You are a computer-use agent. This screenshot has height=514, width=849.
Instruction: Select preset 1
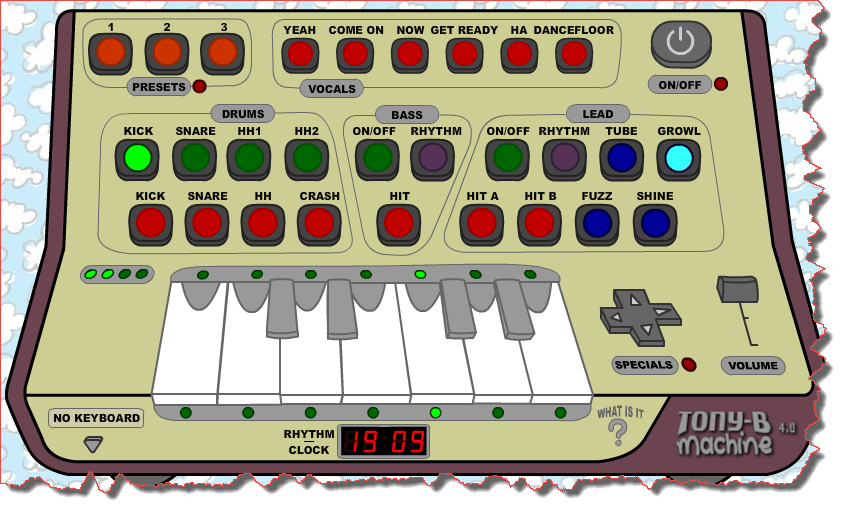click(110, 51)
